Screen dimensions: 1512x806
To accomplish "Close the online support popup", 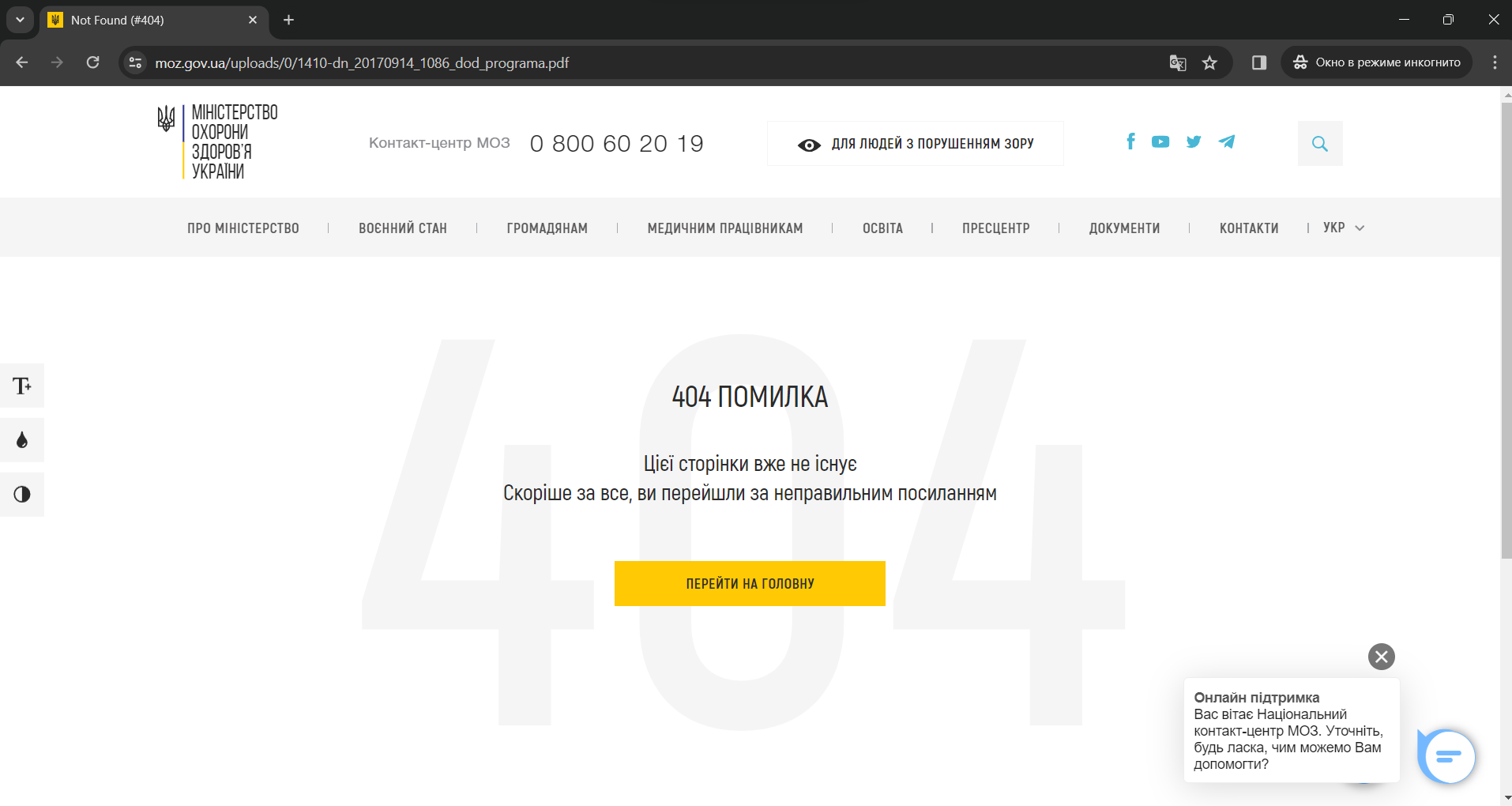I will point(1381,657).
